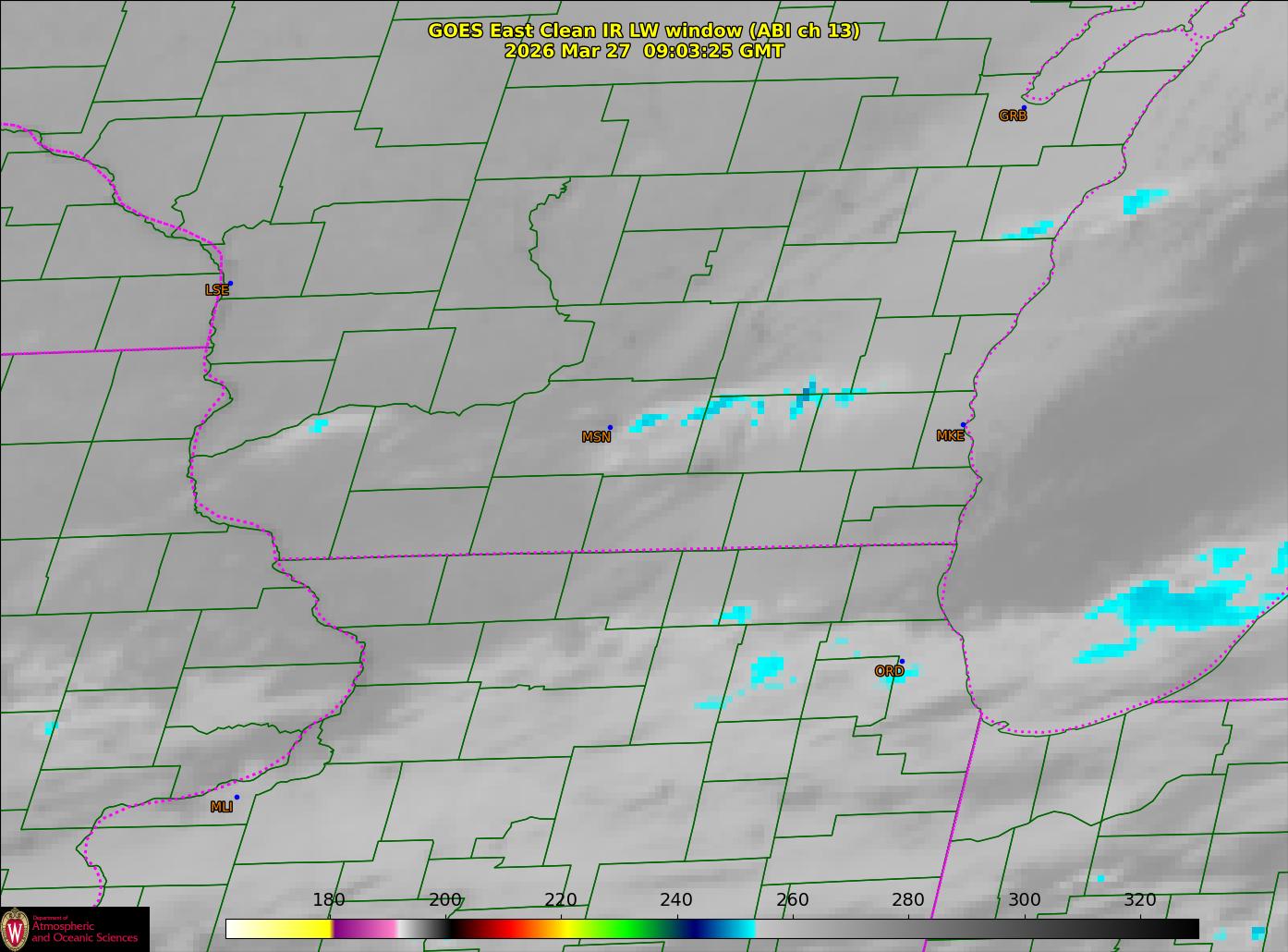Click the UW crest logo icon
1288x952 pixels.
tap(15, 928)
